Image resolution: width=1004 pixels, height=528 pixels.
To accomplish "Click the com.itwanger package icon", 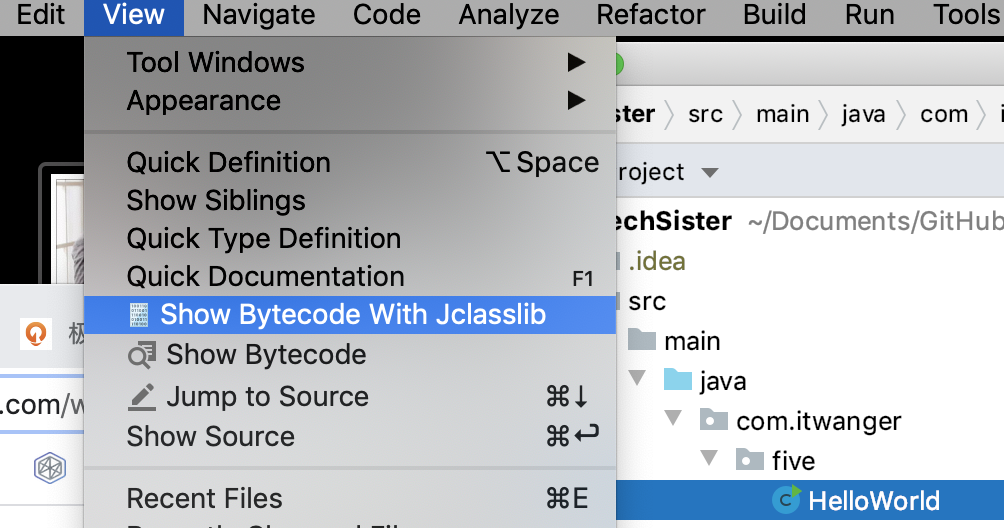I will 714,421.
